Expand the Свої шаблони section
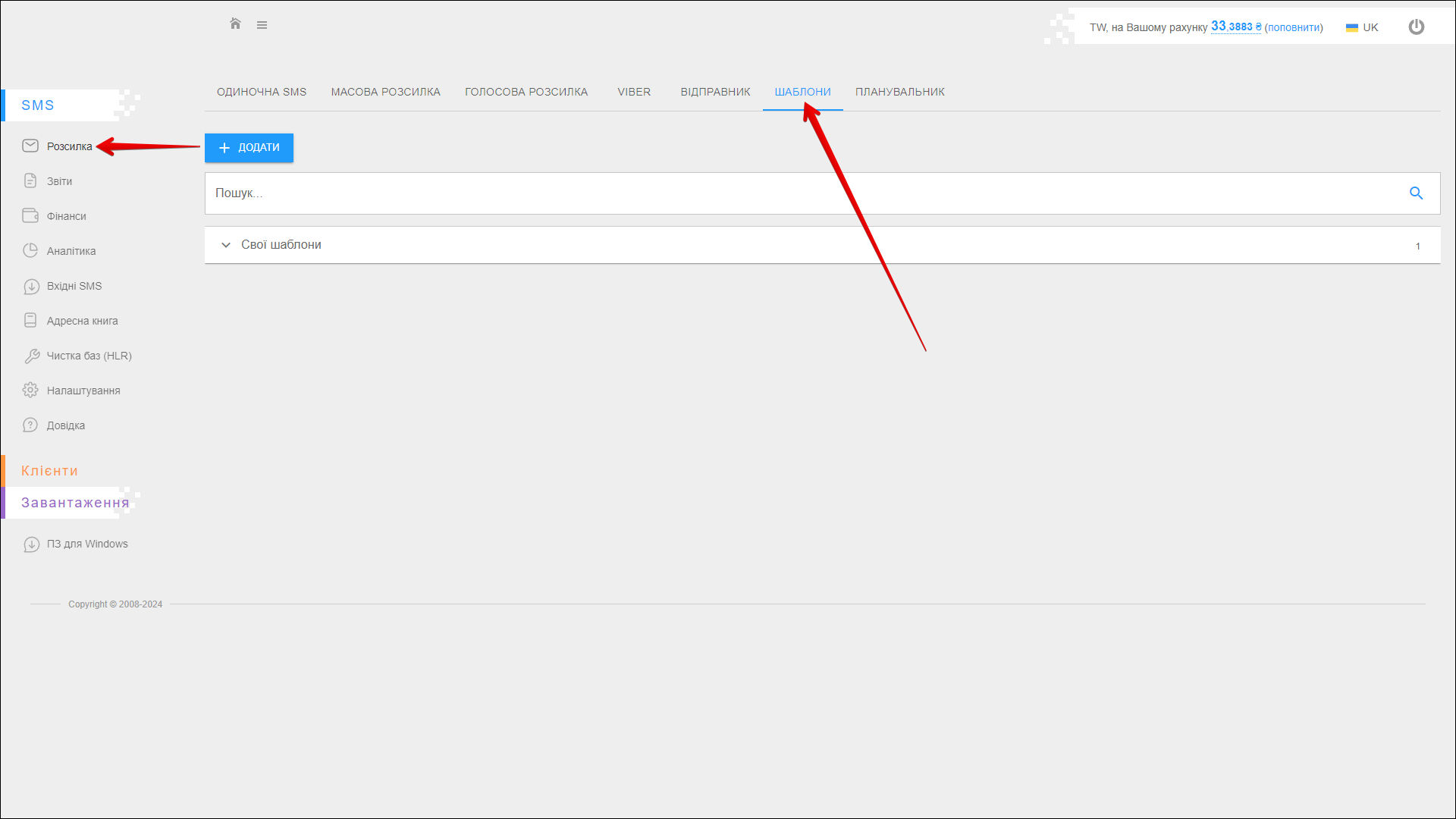The height and width of the screenshot is (819, 1456). pos(281,245)
